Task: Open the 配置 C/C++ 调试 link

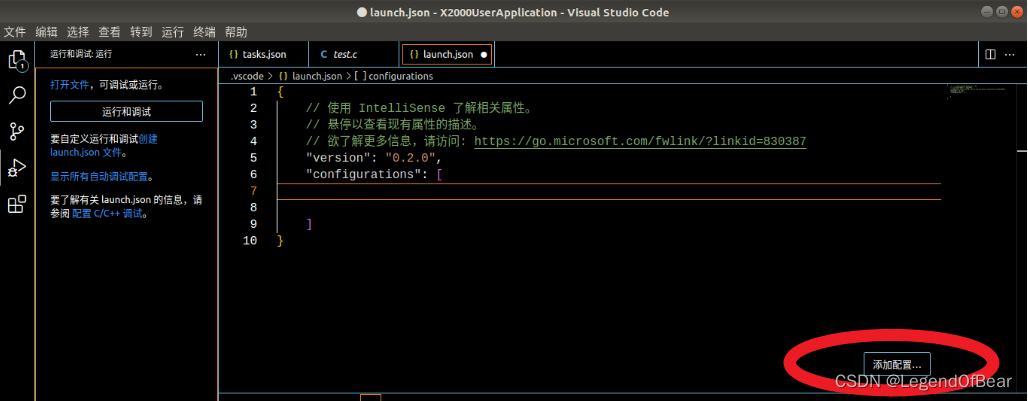Action: [x=107, y=214]
